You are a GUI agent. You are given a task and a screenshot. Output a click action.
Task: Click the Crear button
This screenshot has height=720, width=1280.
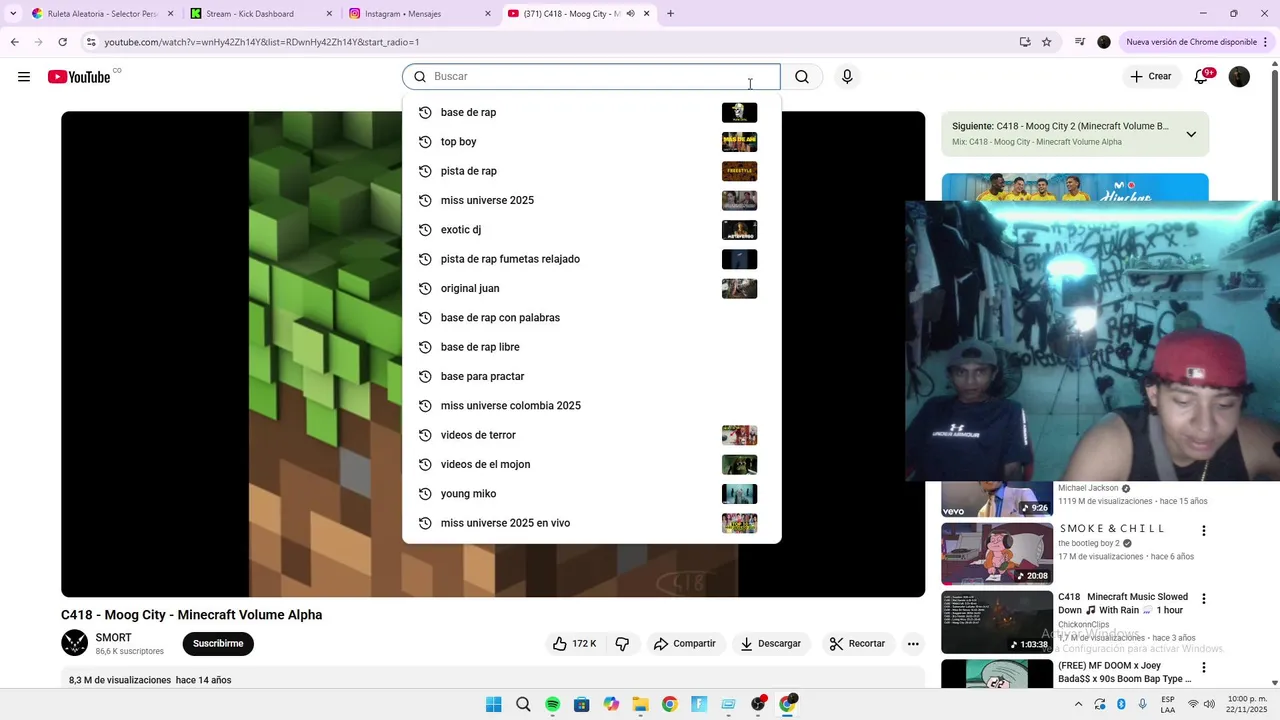click(1150, 77)
